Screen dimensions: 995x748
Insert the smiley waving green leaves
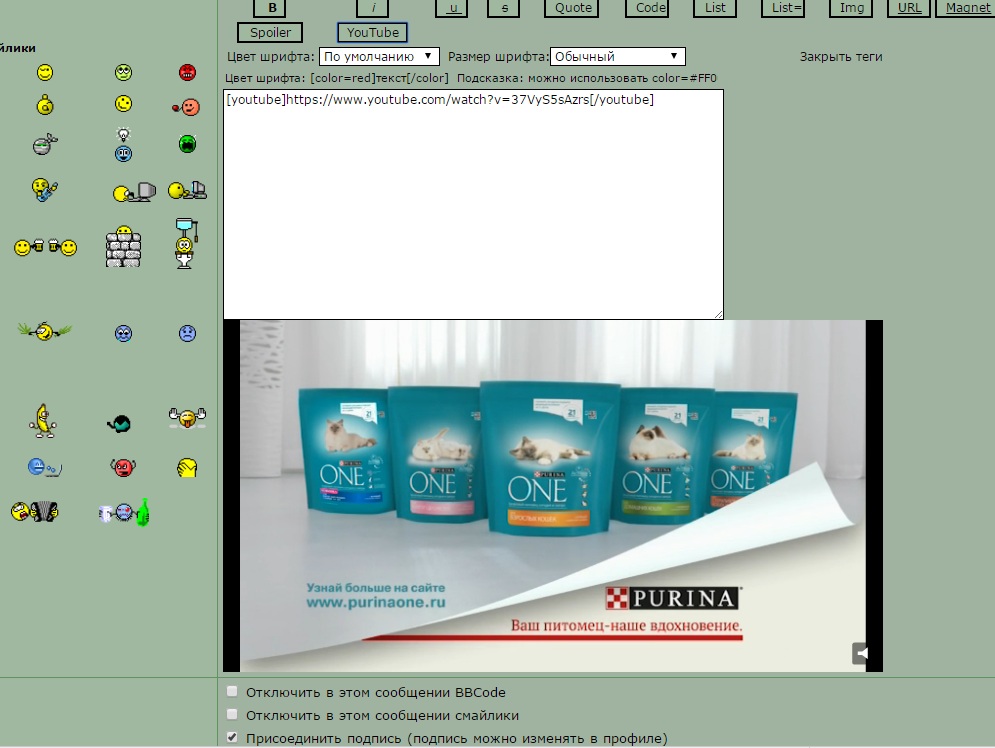(x=44, y=331)
